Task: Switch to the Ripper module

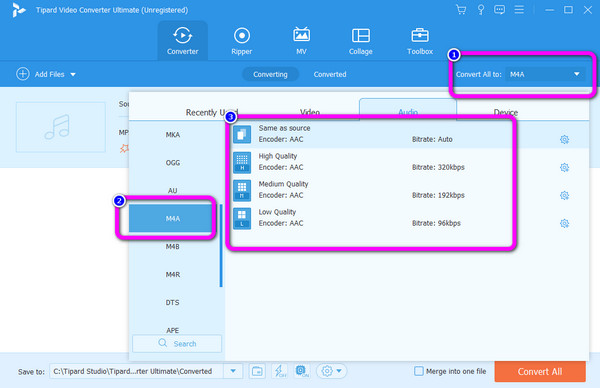Action: [x=241, y=41]
